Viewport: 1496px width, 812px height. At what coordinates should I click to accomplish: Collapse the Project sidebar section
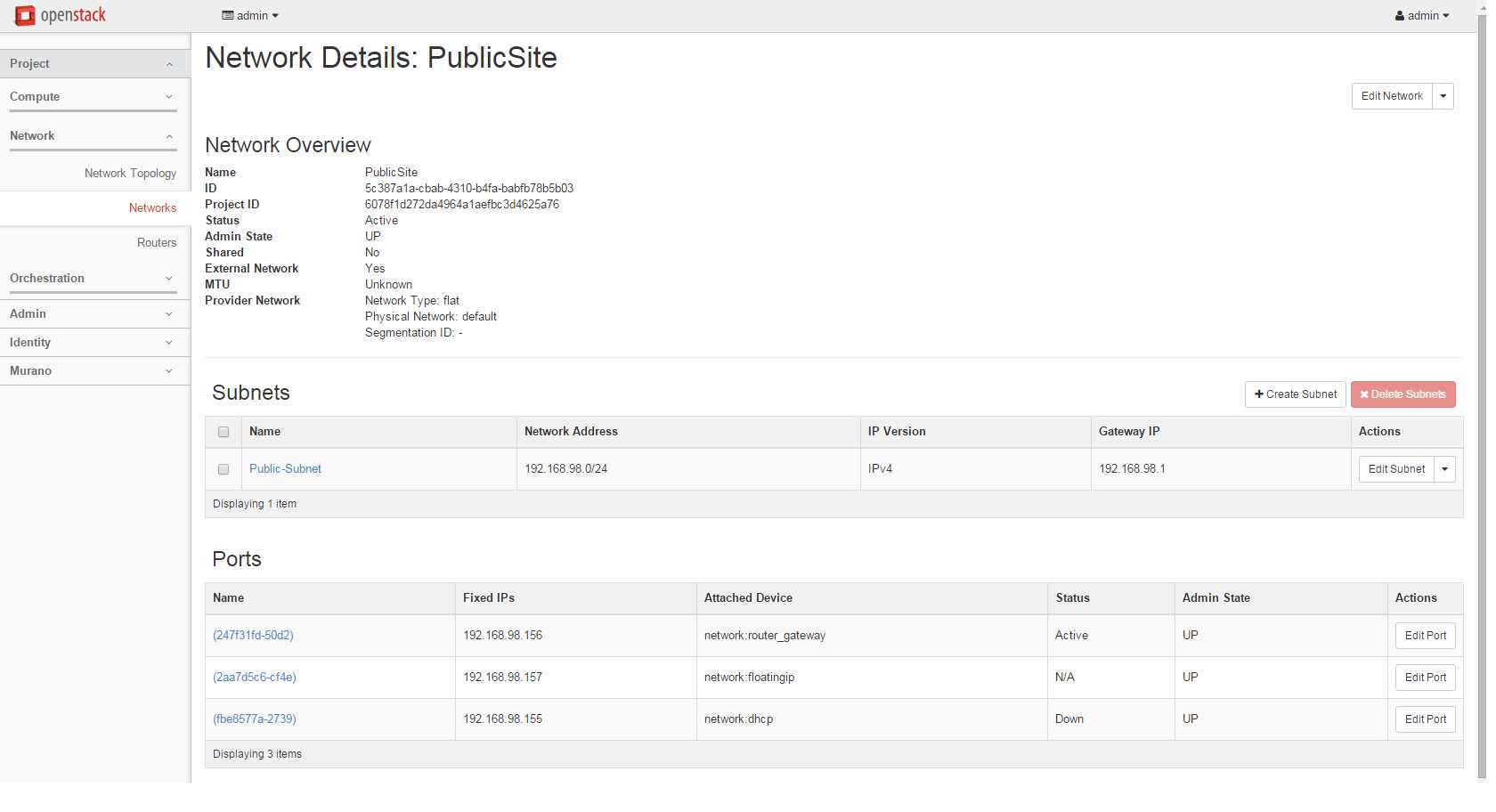pyautogui.click(x=169, y=64)
